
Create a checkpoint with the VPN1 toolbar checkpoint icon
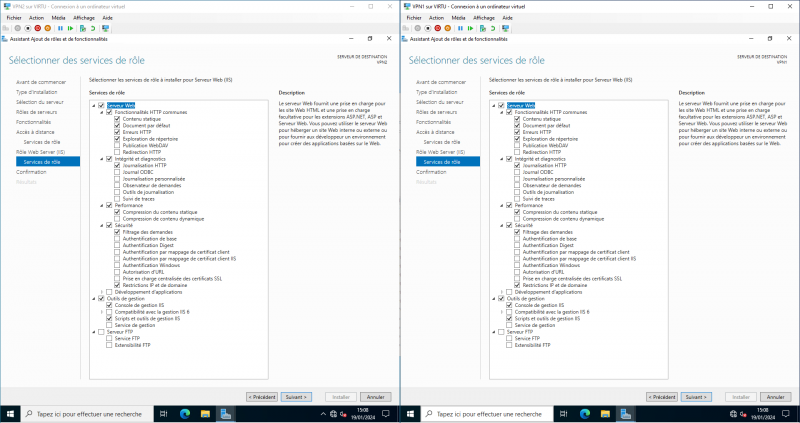[483, 28]
